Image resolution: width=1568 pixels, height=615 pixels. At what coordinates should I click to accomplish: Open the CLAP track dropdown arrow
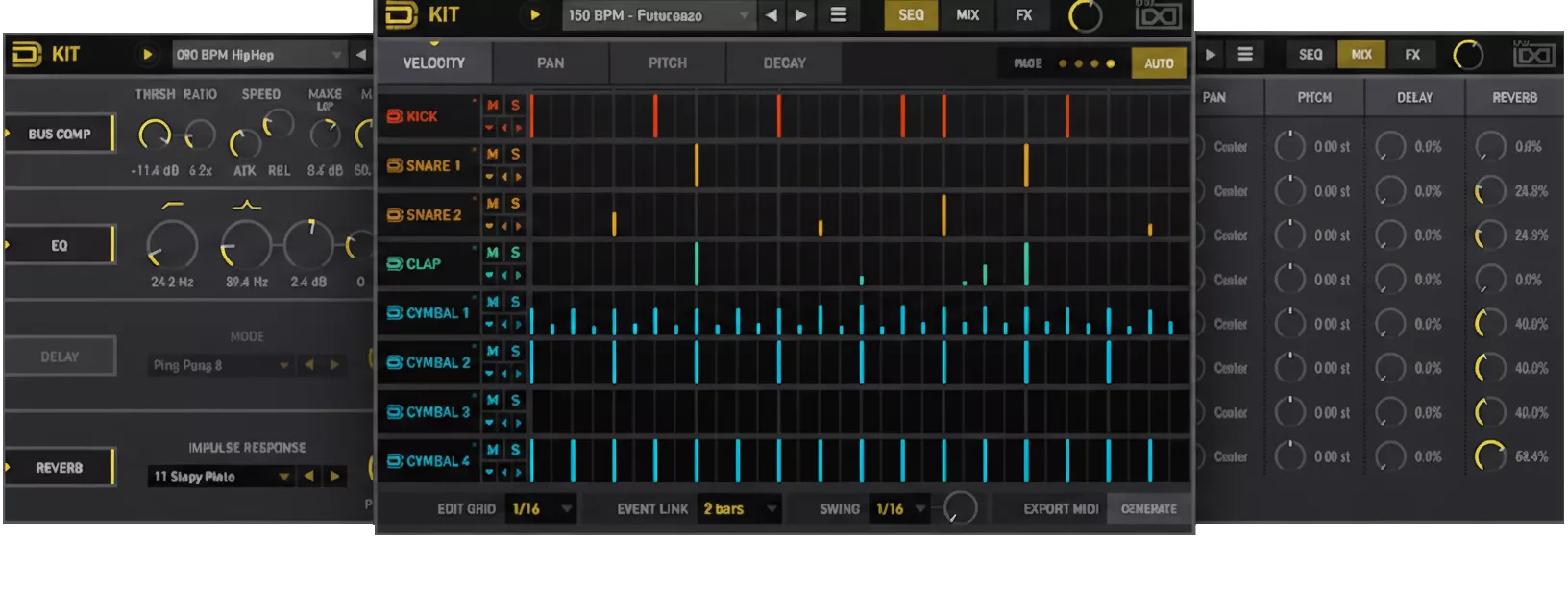pyautogui.click(x=490, y=275)
